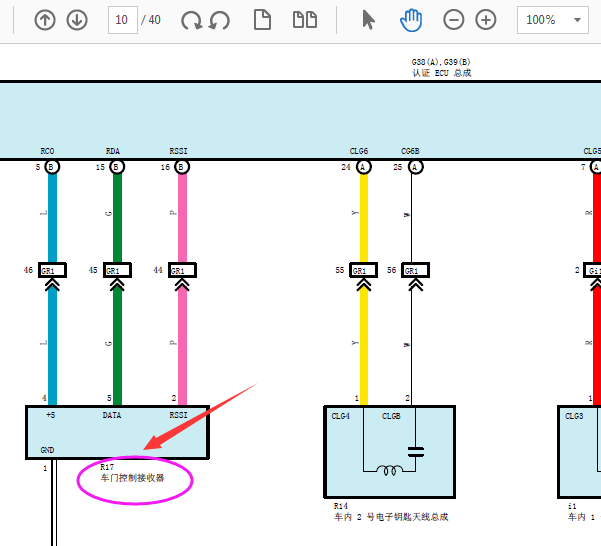Screen dimensions: 601x546
Task: Zoom out with the minus button
Action: click(454, 20)
